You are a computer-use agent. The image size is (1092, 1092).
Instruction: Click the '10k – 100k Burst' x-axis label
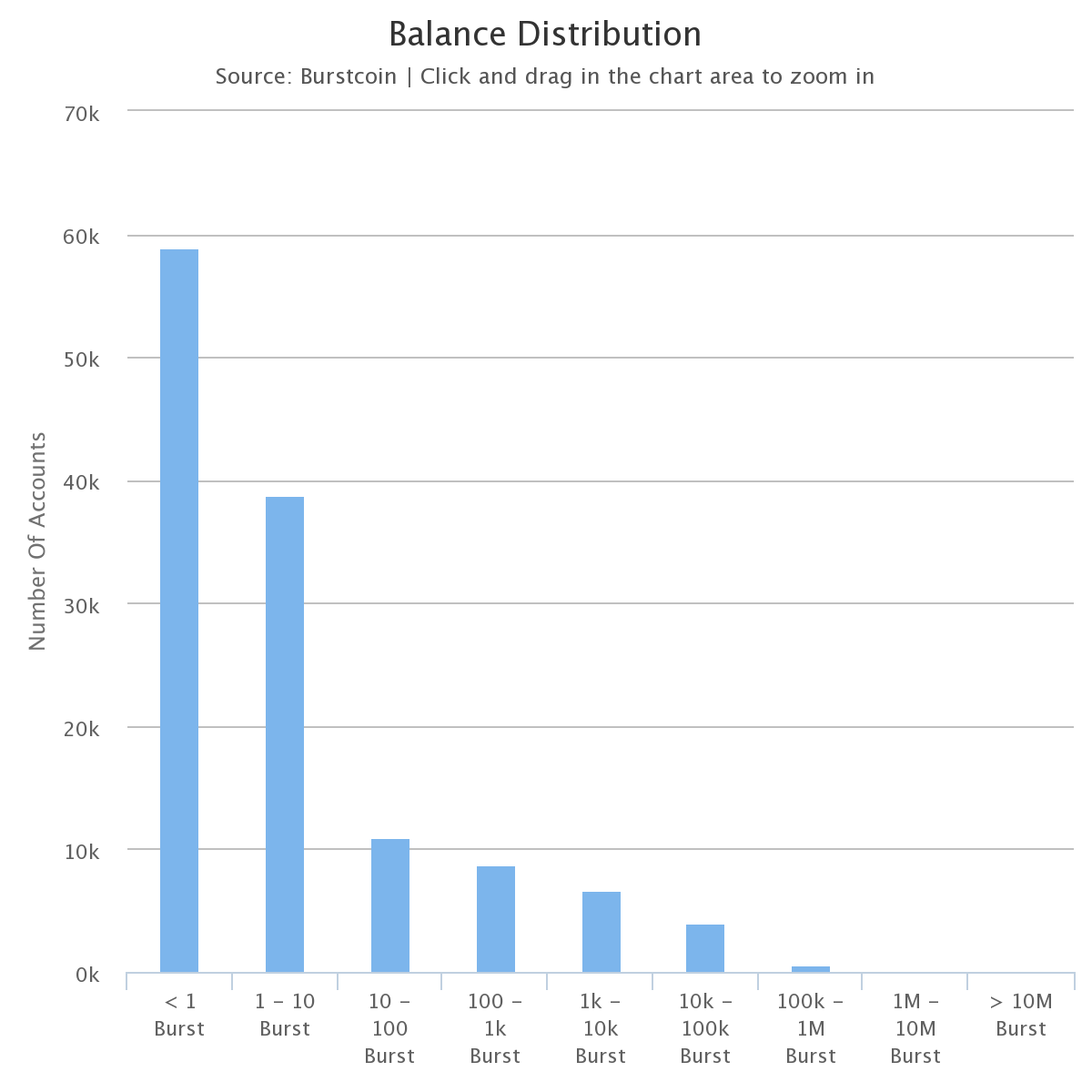pyautogui.click(x=705, y=1028)
